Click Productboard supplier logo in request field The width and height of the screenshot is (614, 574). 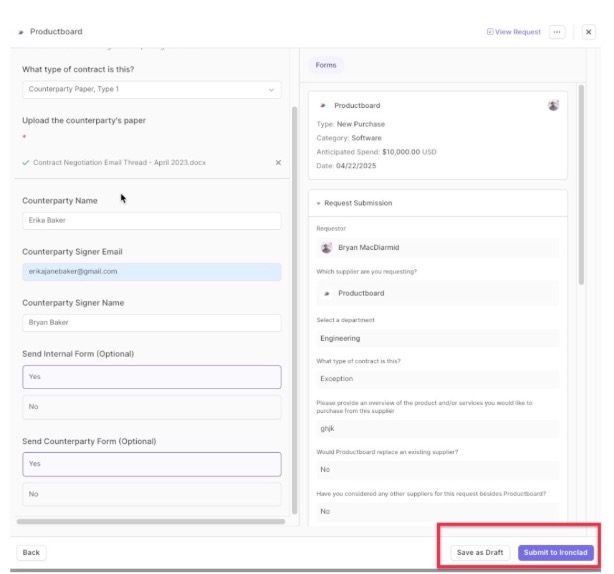click(327, 293)
